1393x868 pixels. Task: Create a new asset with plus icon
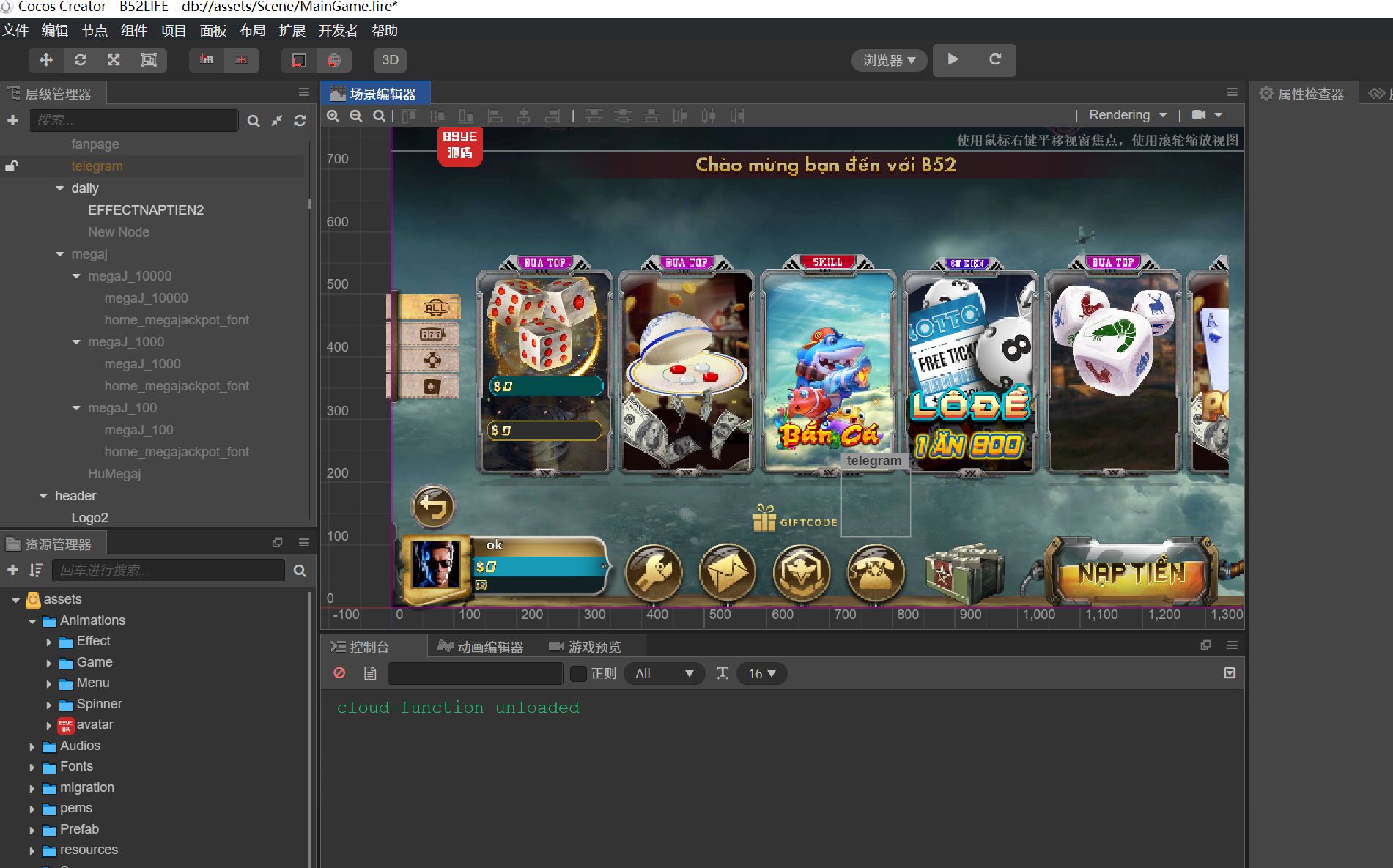12,571
